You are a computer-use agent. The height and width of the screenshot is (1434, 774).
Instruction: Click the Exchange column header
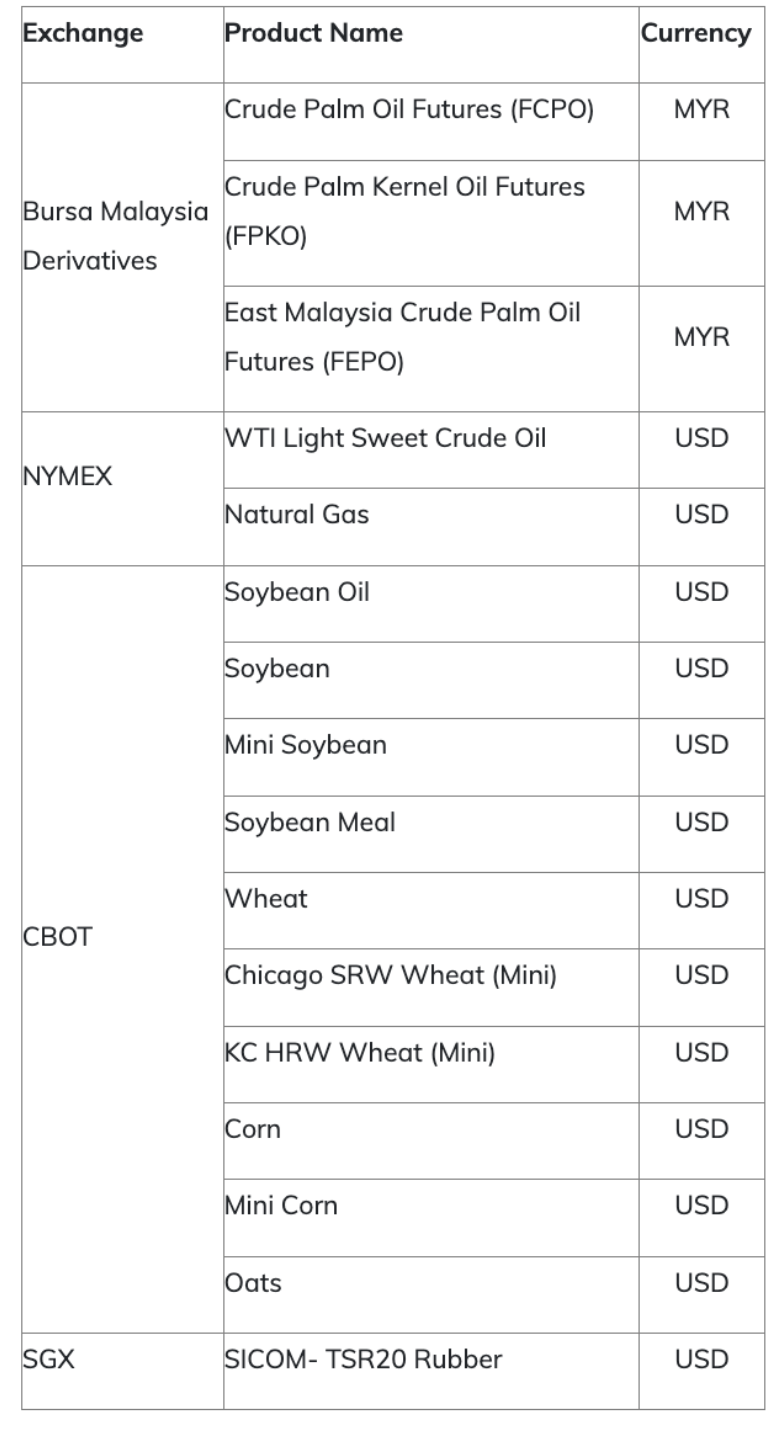[x=83, y=33]
